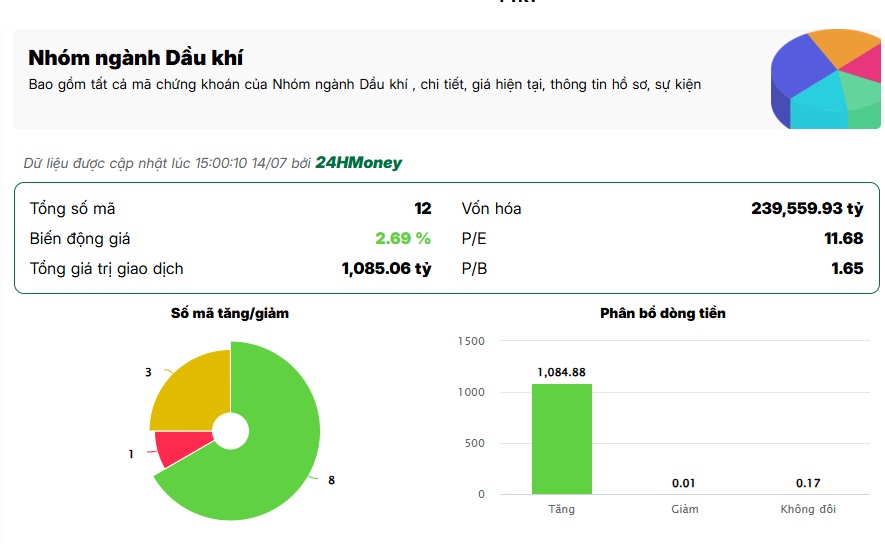Click the donut label 3
The image size is (885, 544).
pyautogui.click(x=148, y=372)
